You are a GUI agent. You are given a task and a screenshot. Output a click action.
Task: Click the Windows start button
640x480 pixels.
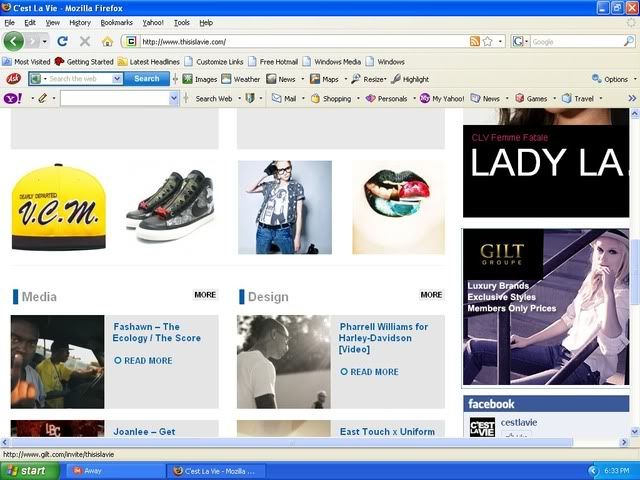point(29,471)
